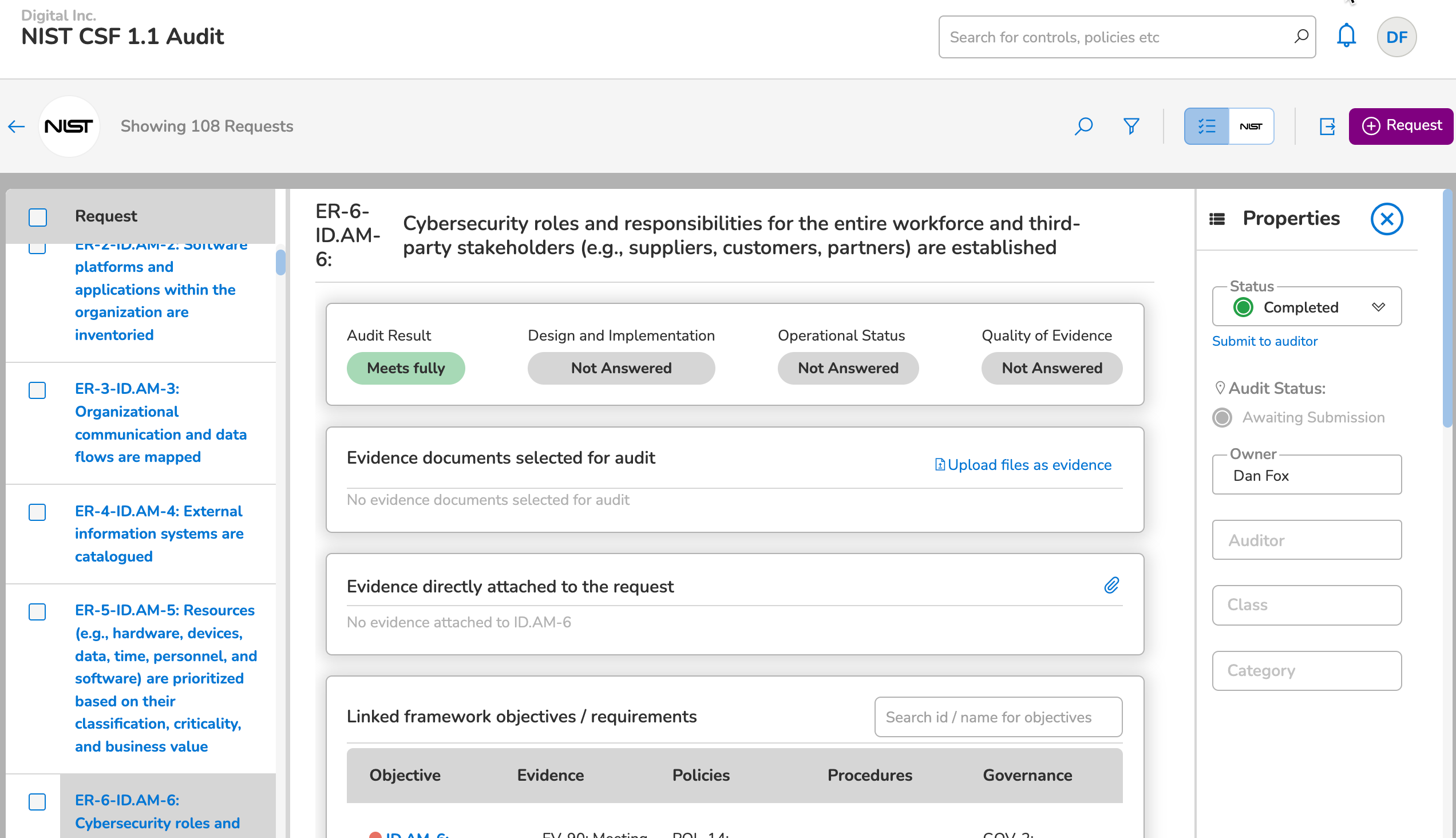Open the Category field
1456x838 pixels.
(x=1307, y=670)
